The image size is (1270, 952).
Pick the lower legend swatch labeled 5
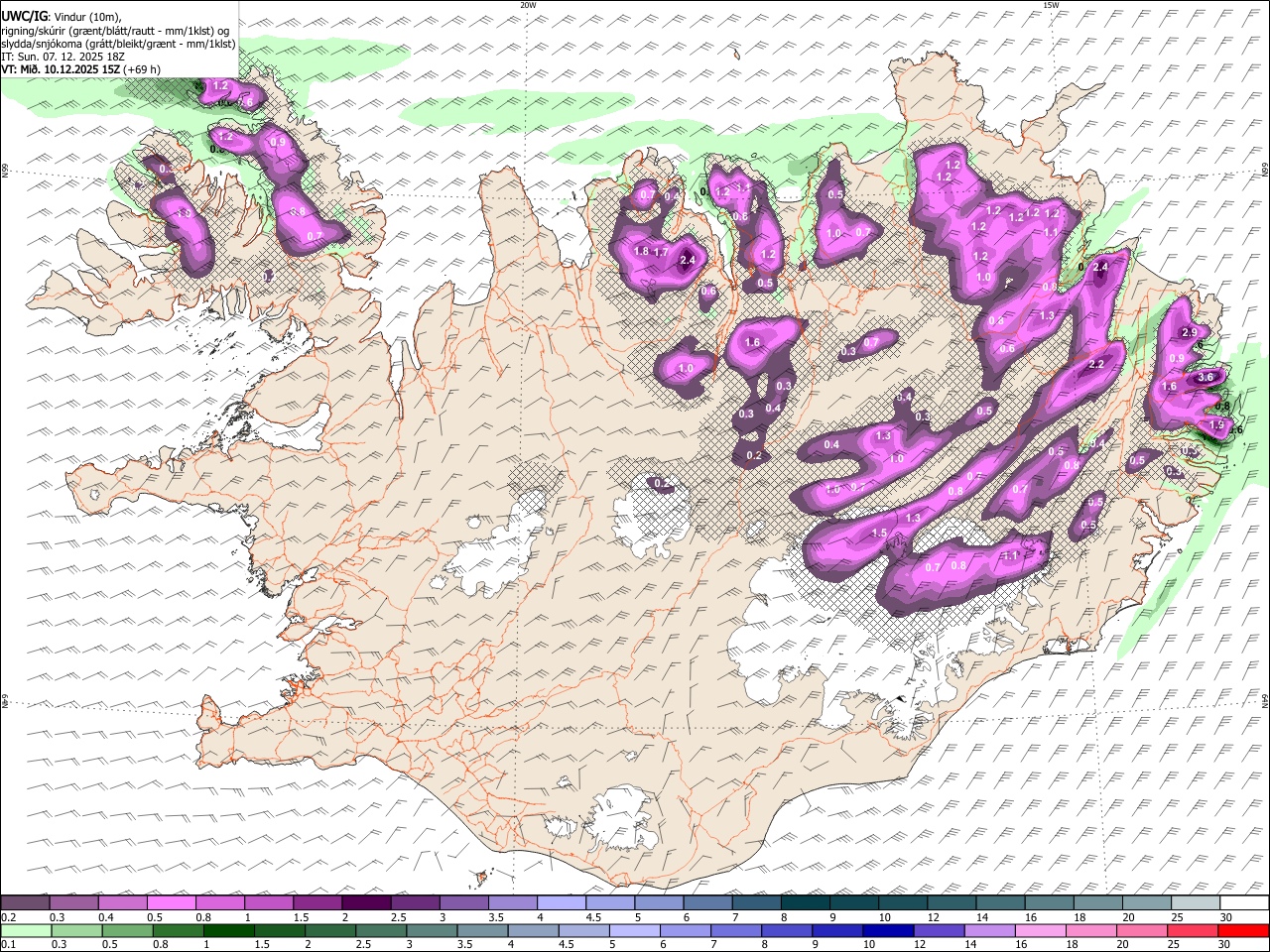pos(635,930)
